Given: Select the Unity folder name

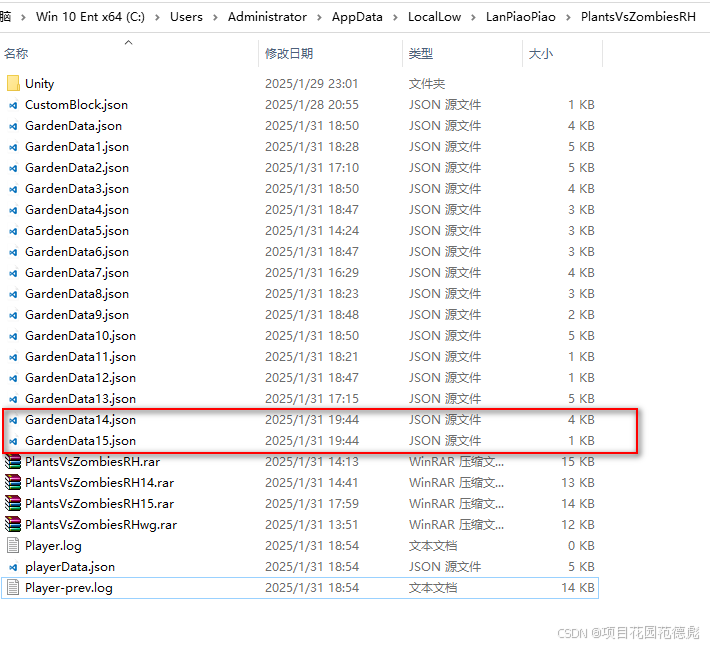Looking at the screenshot, I should pyautogui.click(x=39, y=84).
